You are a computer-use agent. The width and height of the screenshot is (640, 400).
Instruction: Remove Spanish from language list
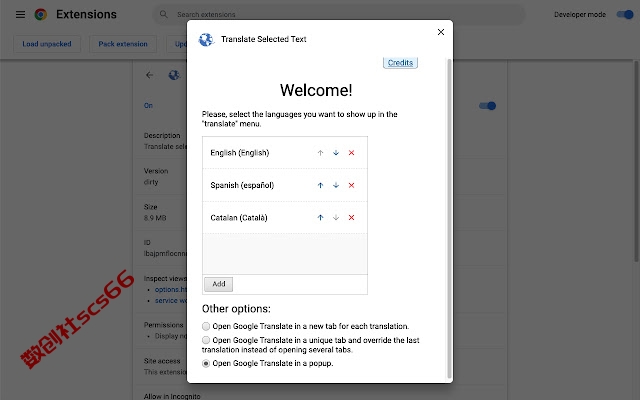(x=351, y=185)
